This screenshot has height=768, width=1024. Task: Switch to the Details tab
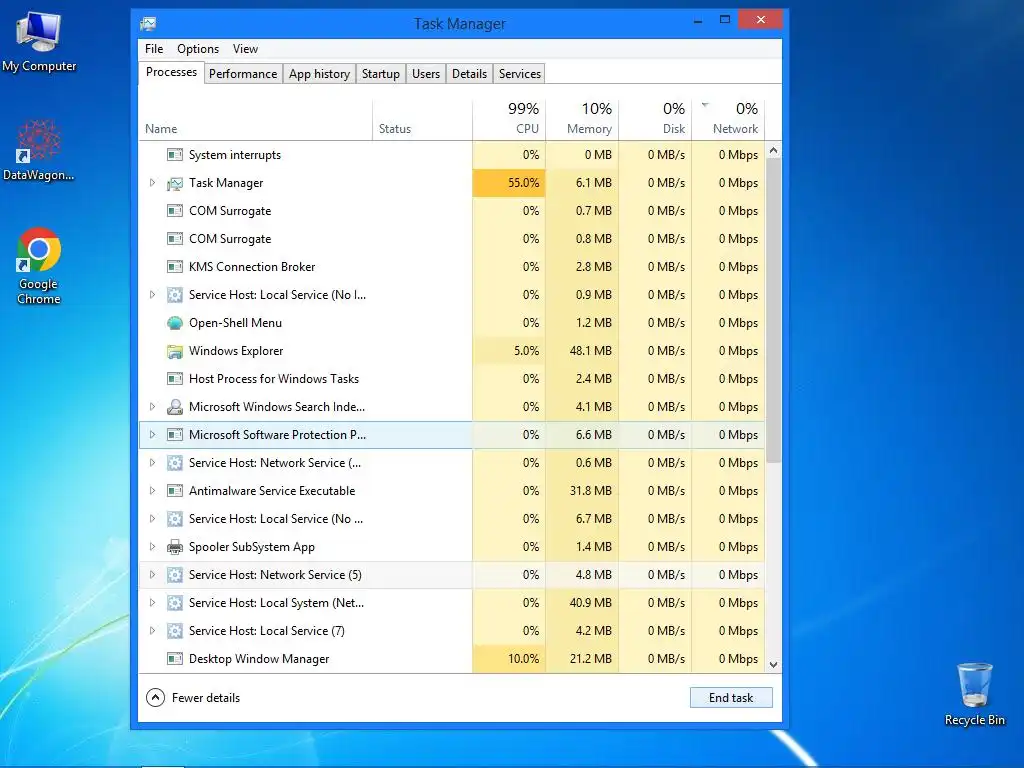[x=470, y=74]
